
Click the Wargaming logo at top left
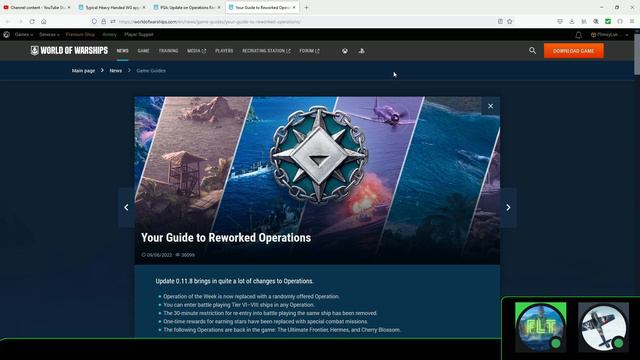point(7,35)
